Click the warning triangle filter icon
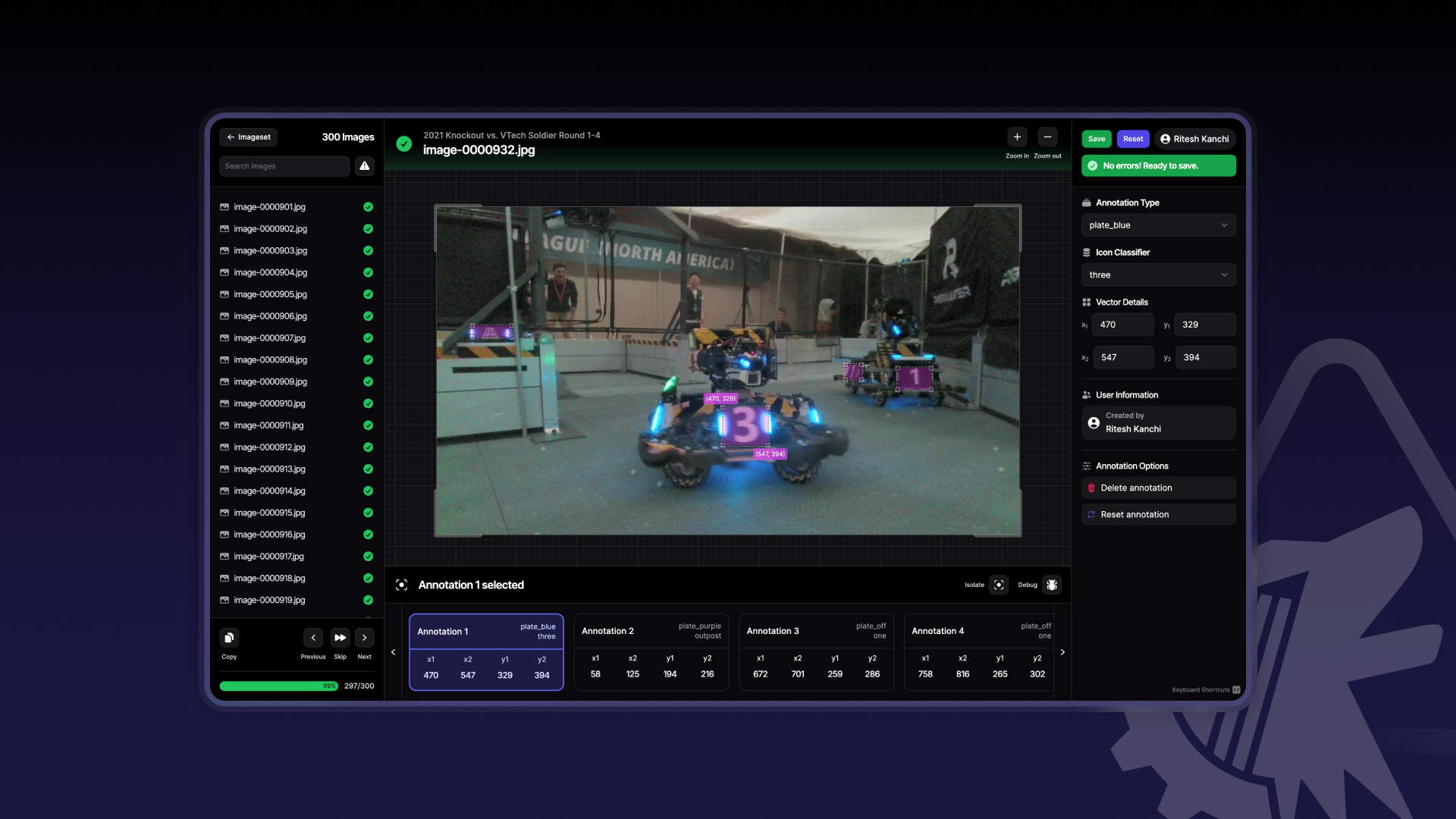The height and width of the screenshot is (819, 1456). tap(365, 166)
